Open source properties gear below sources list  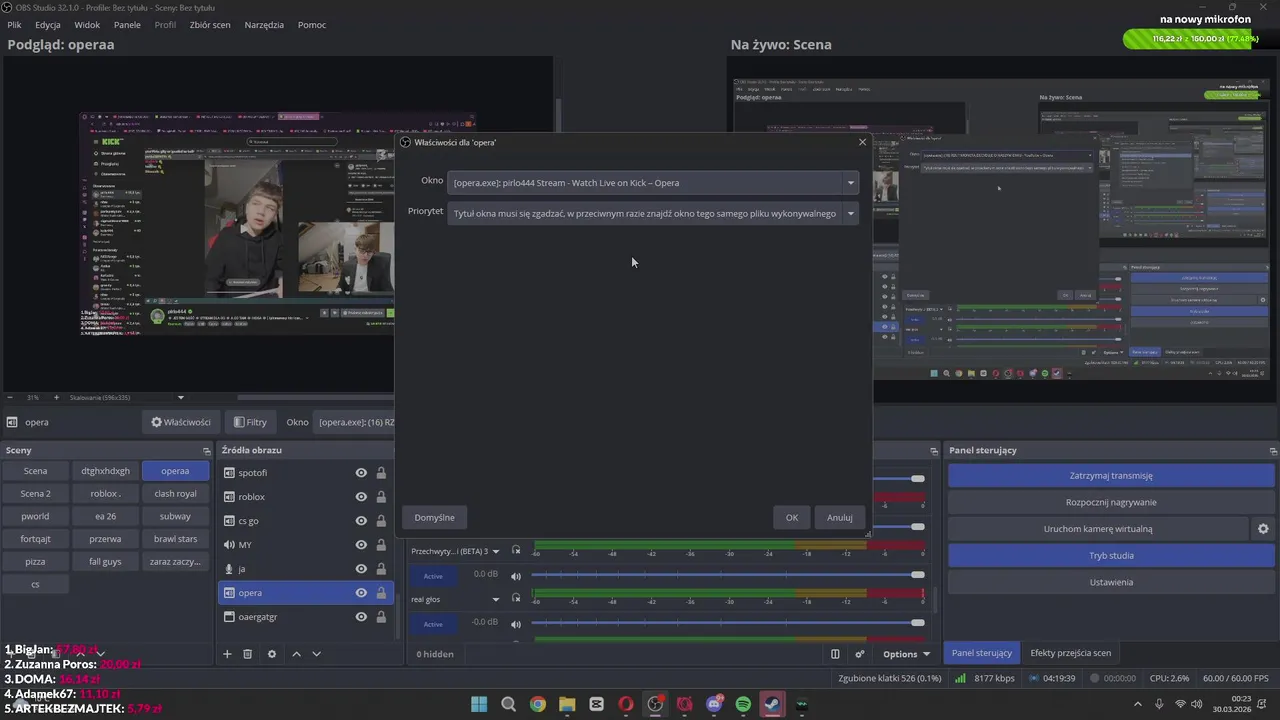point(272,654)
